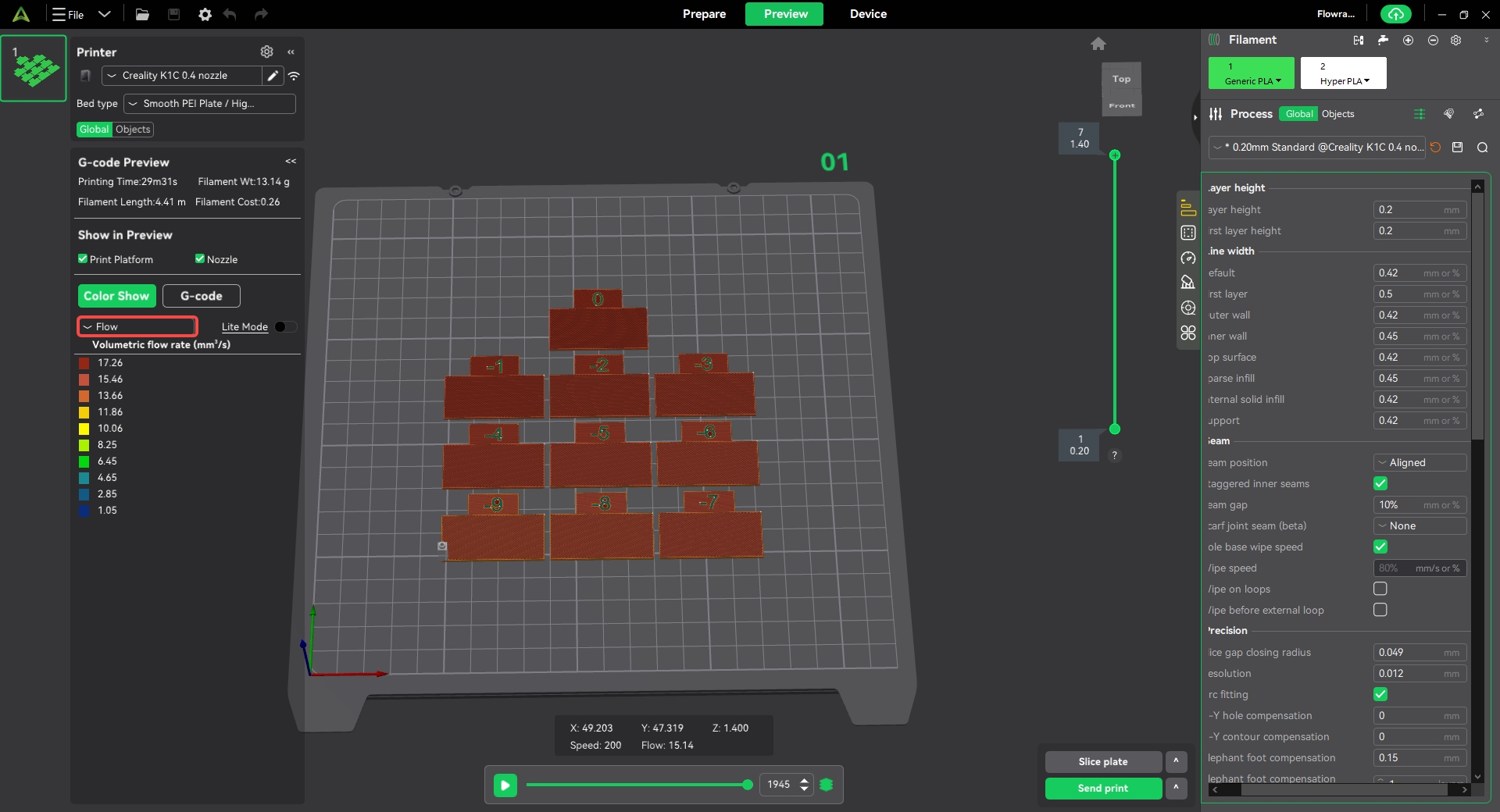Expand the Seam position dropdown
The image size is (1500, 812).
coord(1420,463)
